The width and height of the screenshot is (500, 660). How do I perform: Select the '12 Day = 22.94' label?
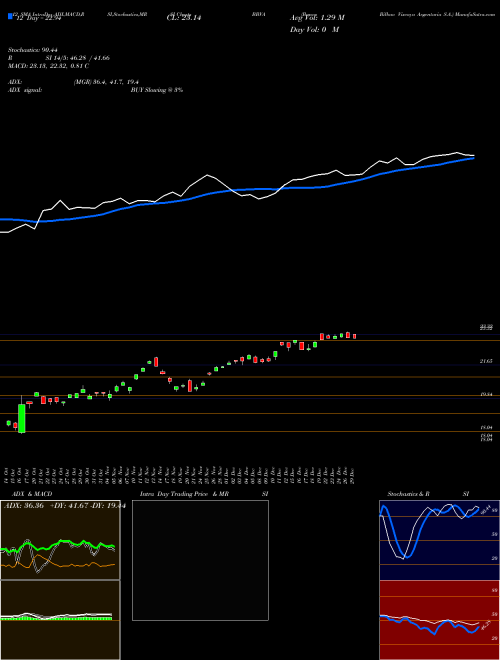39,18
